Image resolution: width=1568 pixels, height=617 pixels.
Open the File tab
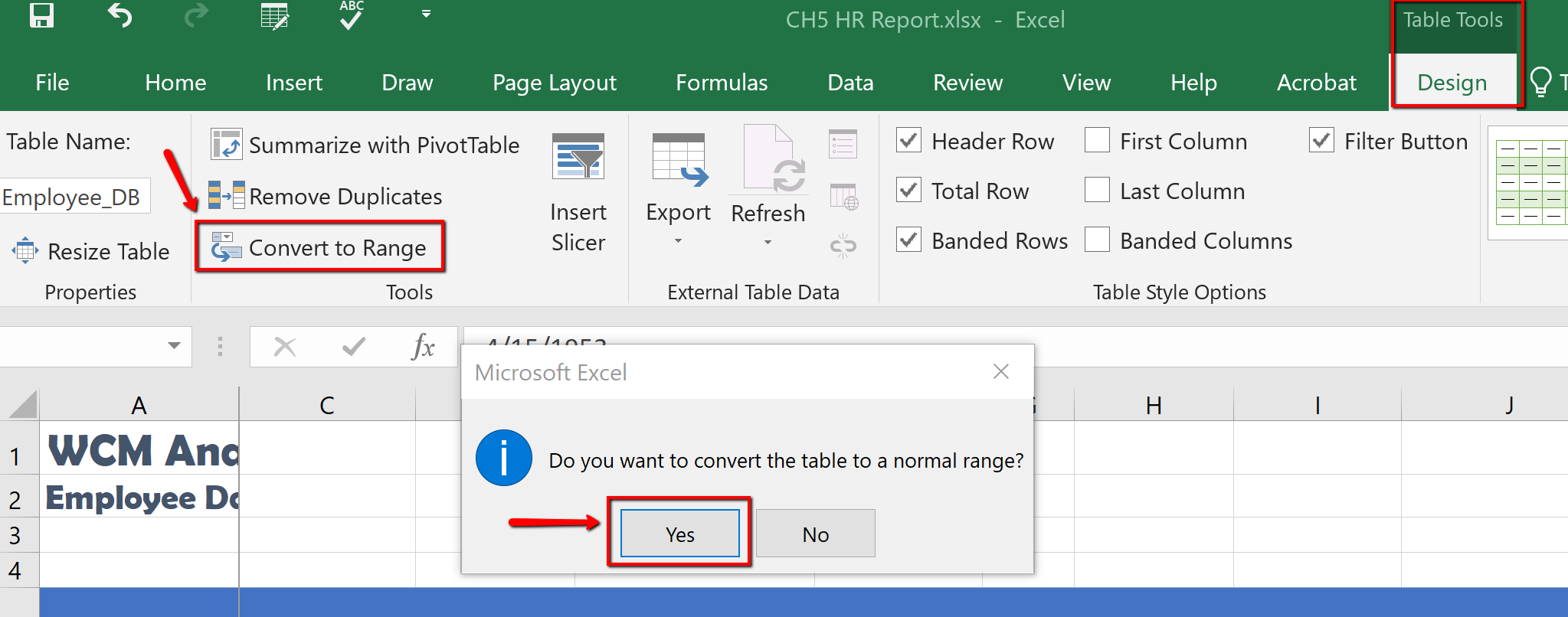pyautogui.click(x=52, y=82)
